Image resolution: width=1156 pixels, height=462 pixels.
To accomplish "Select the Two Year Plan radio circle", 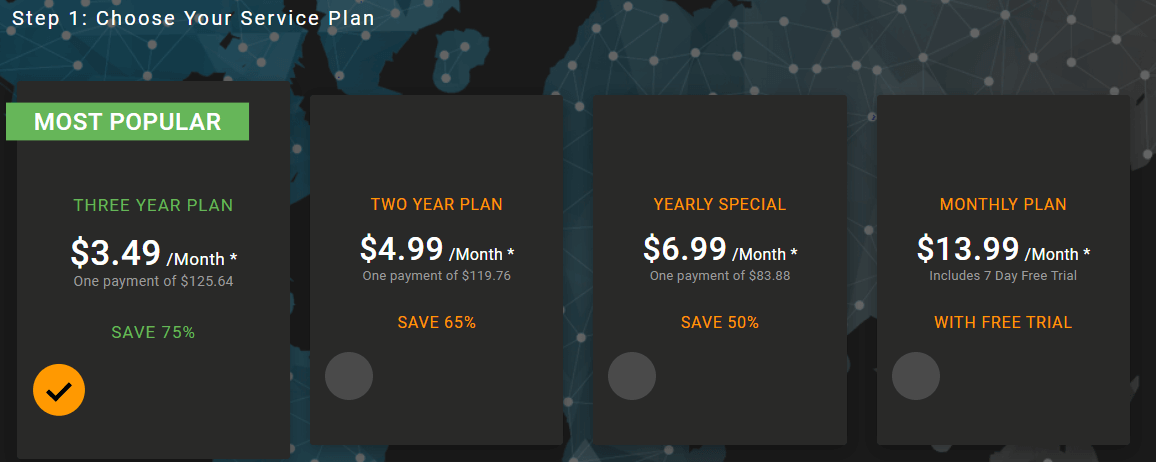I will (x=349, y=376).
